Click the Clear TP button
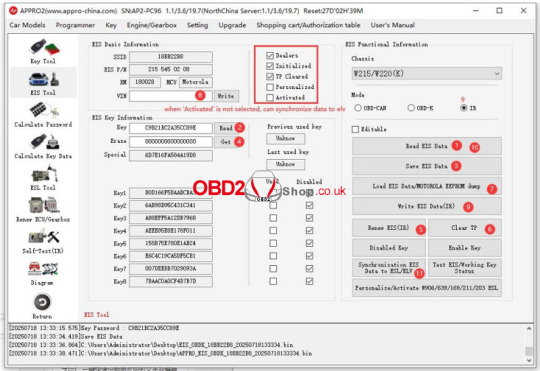The width and height of the screenshot is (540, 371). tap(464, 228)
